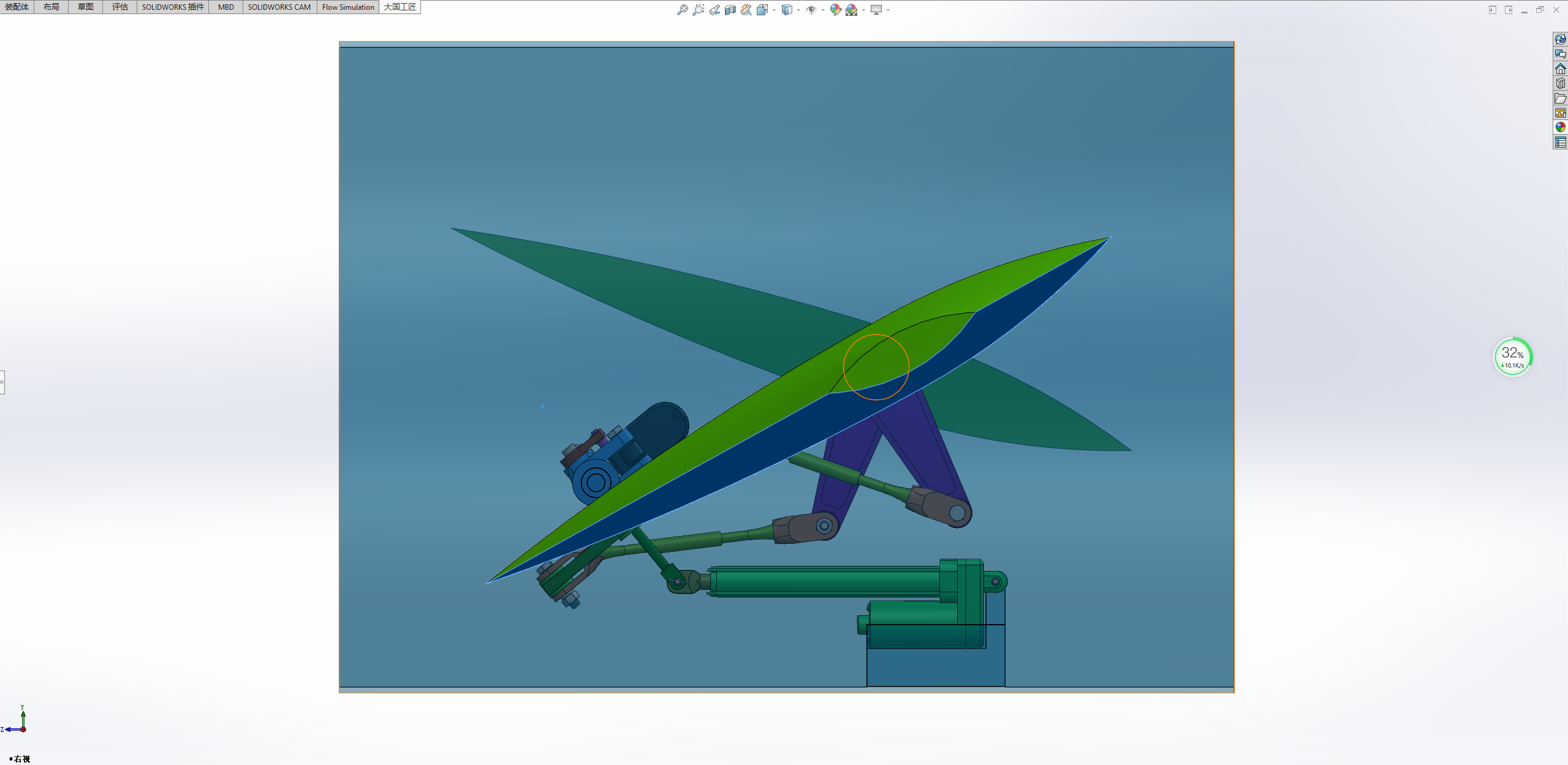Click the View Orientation cube icon
Viewport: 1568px width, 765px height.
(762, 10)
